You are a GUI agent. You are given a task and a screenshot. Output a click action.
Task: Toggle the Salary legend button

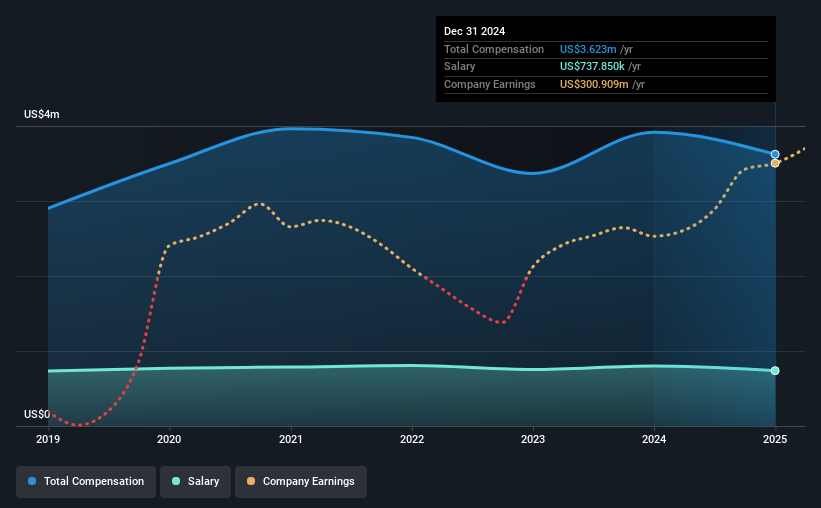(x=195, y=481)
